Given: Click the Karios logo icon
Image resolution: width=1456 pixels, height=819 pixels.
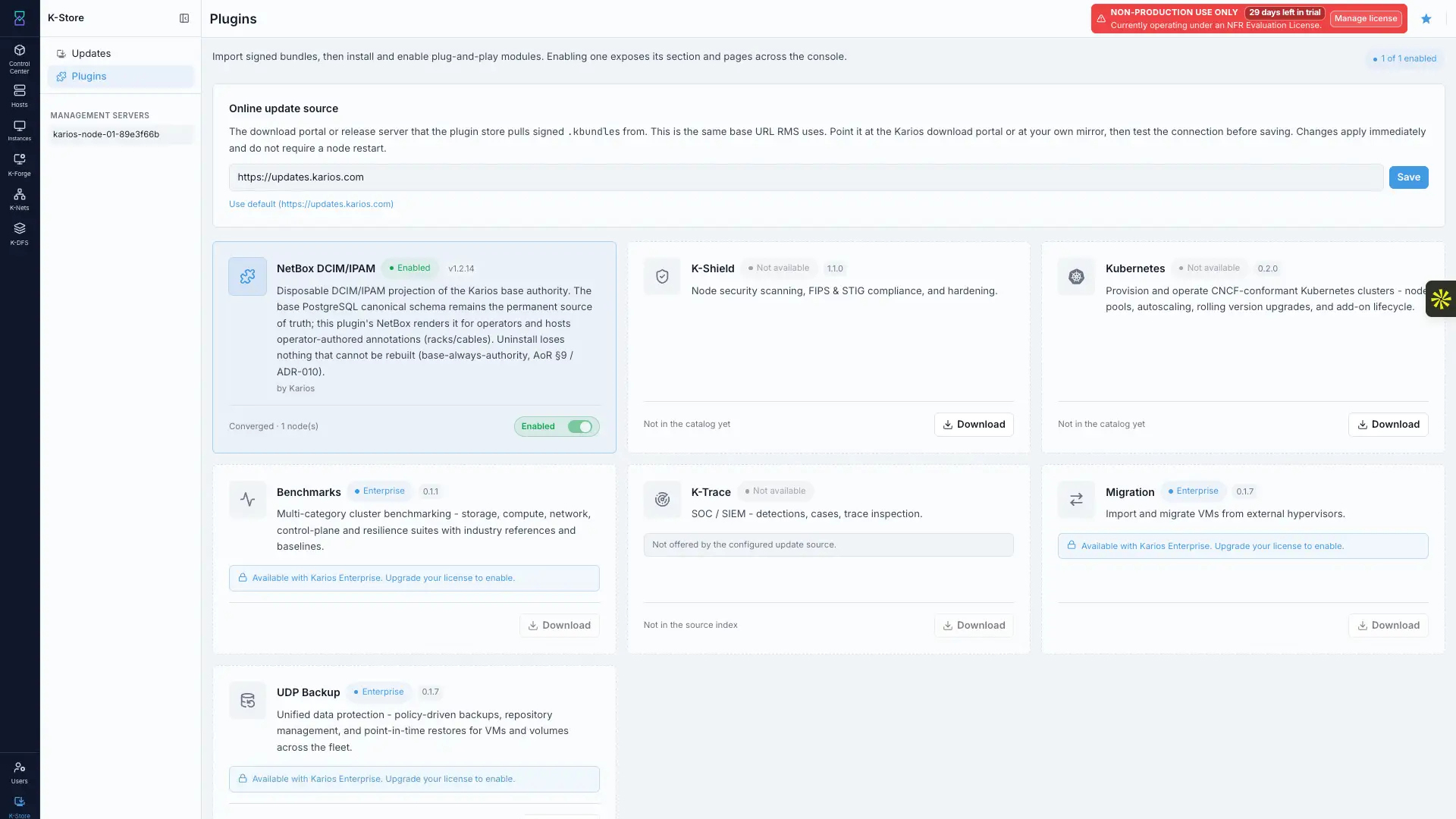Looking at the screenshot, I should (x=20, y=18).
